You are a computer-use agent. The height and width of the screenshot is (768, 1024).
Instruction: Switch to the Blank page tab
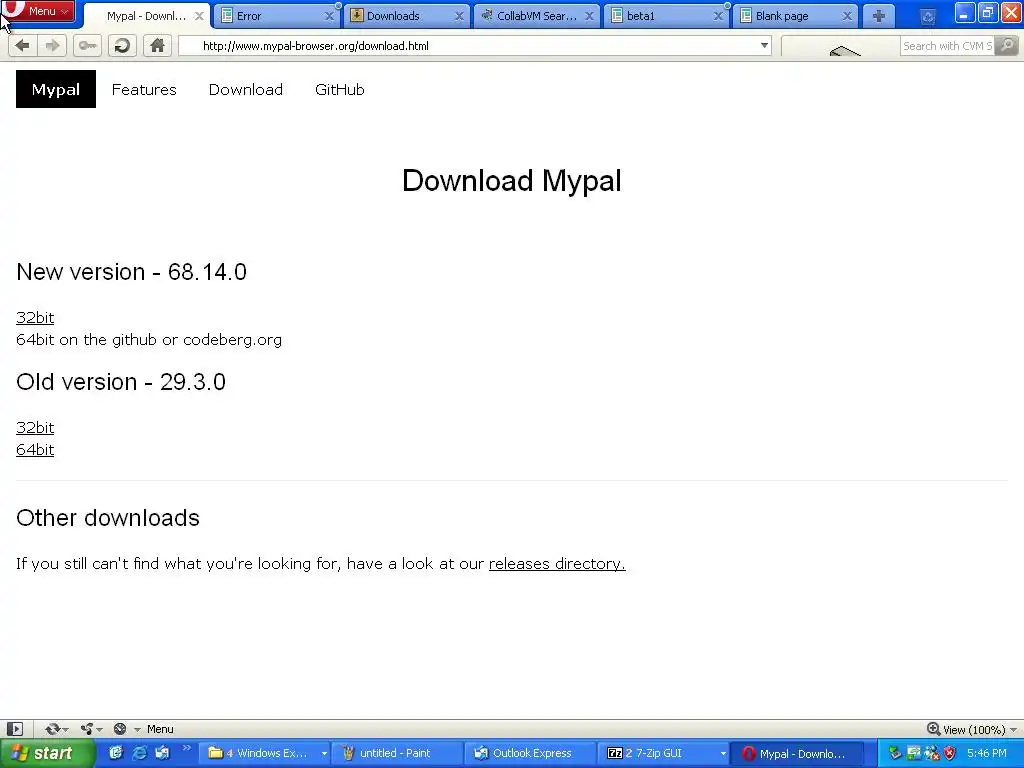click(796, 16)
